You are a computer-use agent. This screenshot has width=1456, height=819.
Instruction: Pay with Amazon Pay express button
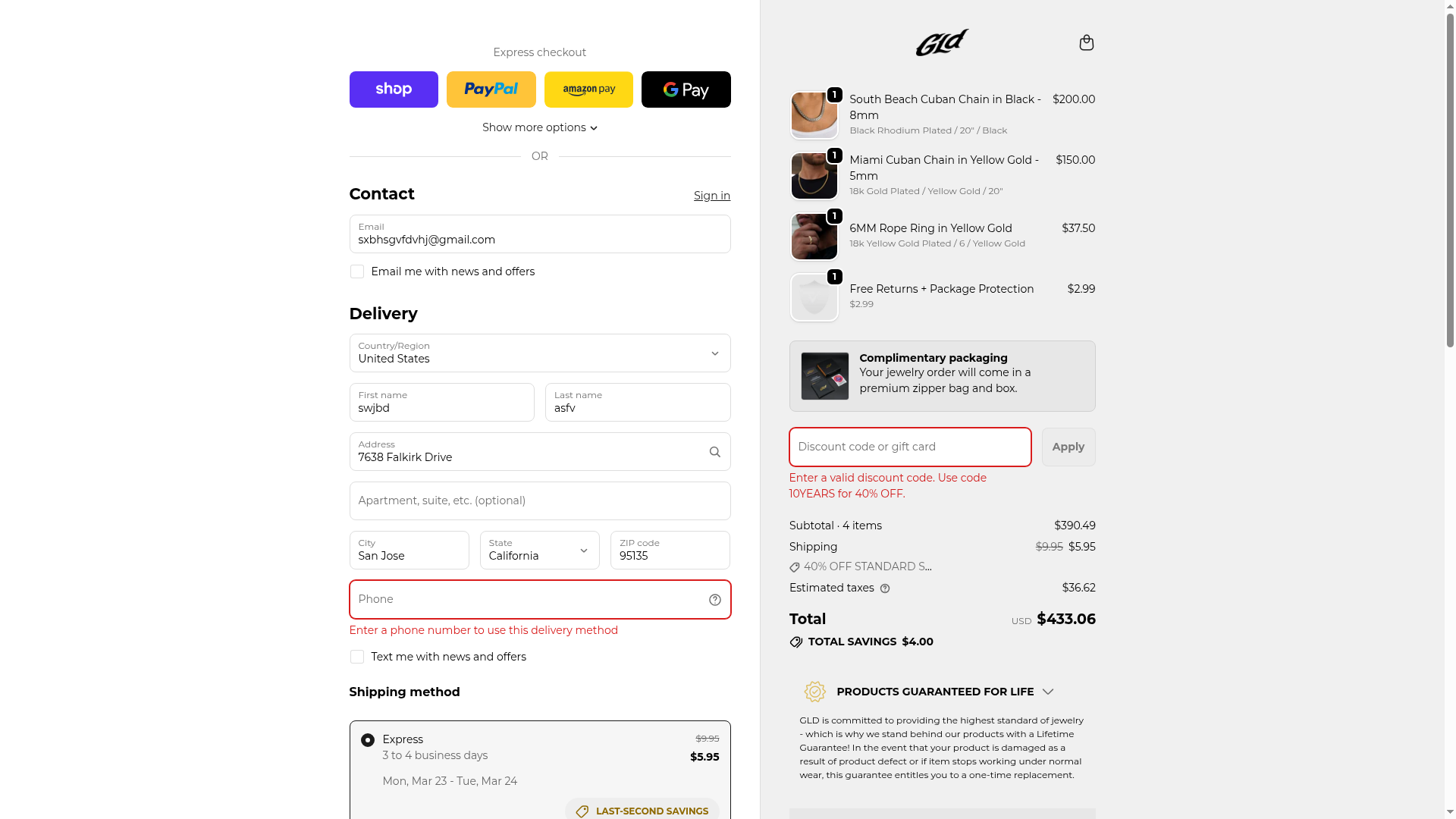coord(588,89)
